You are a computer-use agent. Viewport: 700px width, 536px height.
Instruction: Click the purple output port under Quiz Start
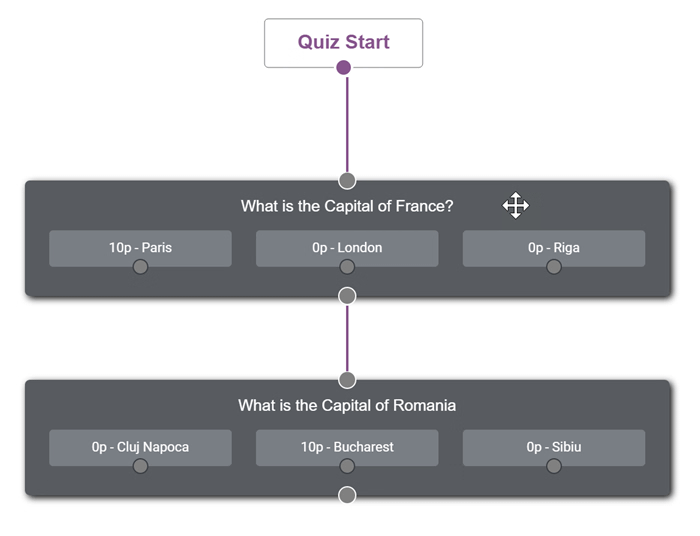point(344,68)
